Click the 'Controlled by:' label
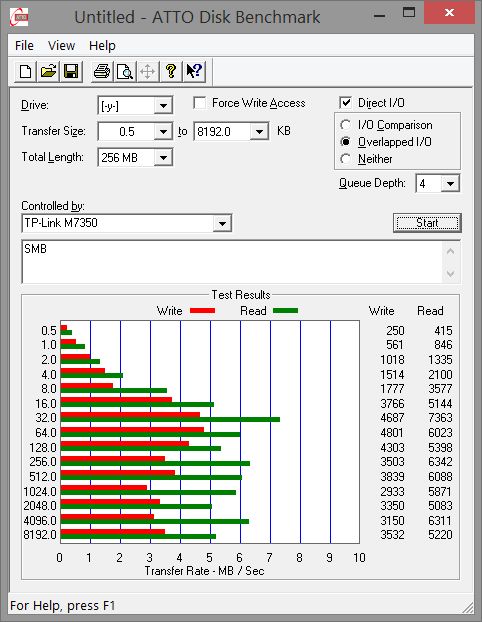 [x=53, y=206]
